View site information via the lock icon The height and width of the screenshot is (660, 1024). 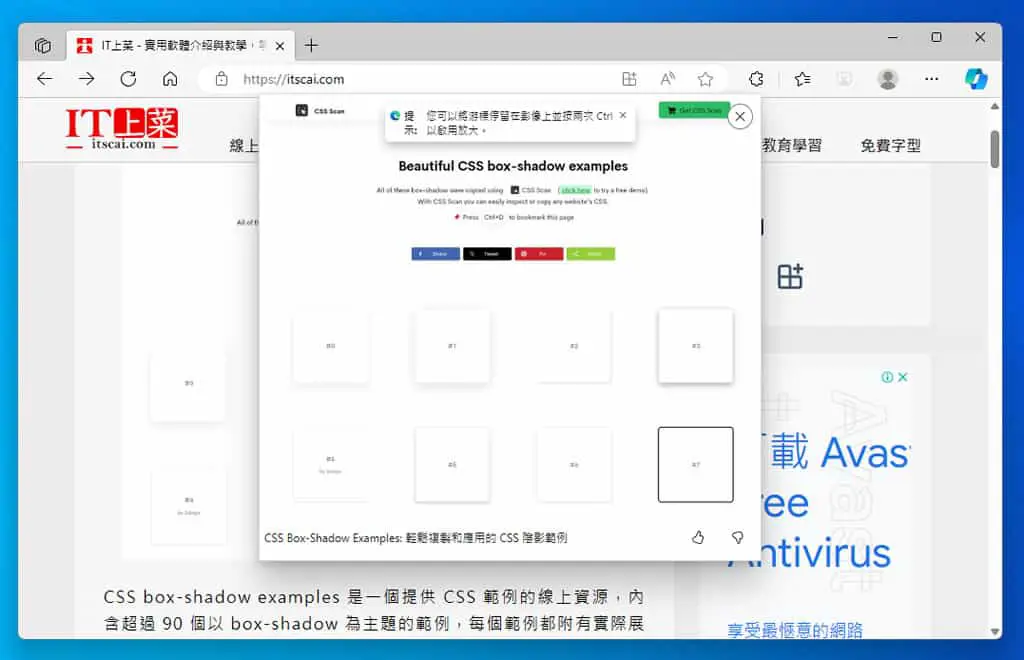tap(221, 79)
